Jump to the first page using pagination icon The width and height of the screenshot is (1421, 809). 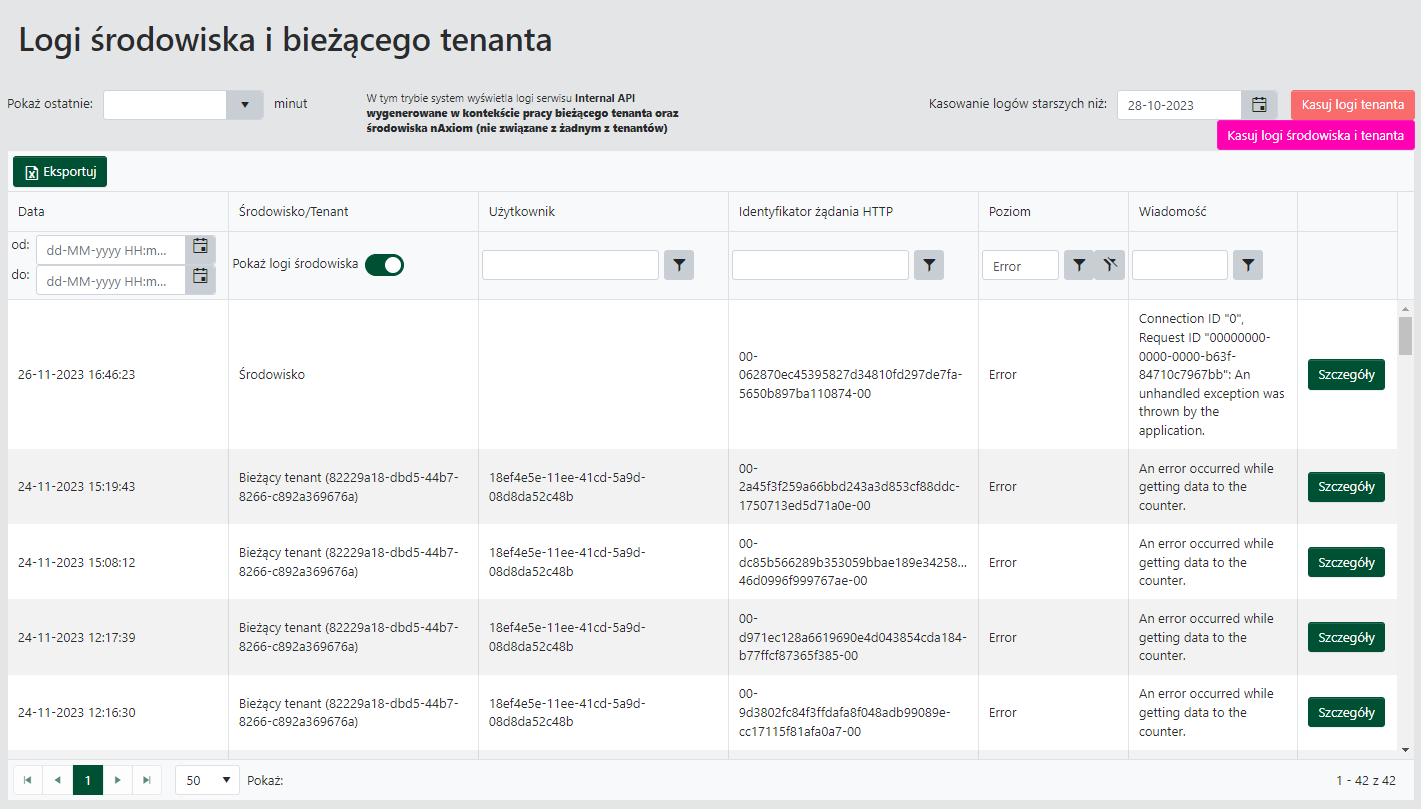28,778
